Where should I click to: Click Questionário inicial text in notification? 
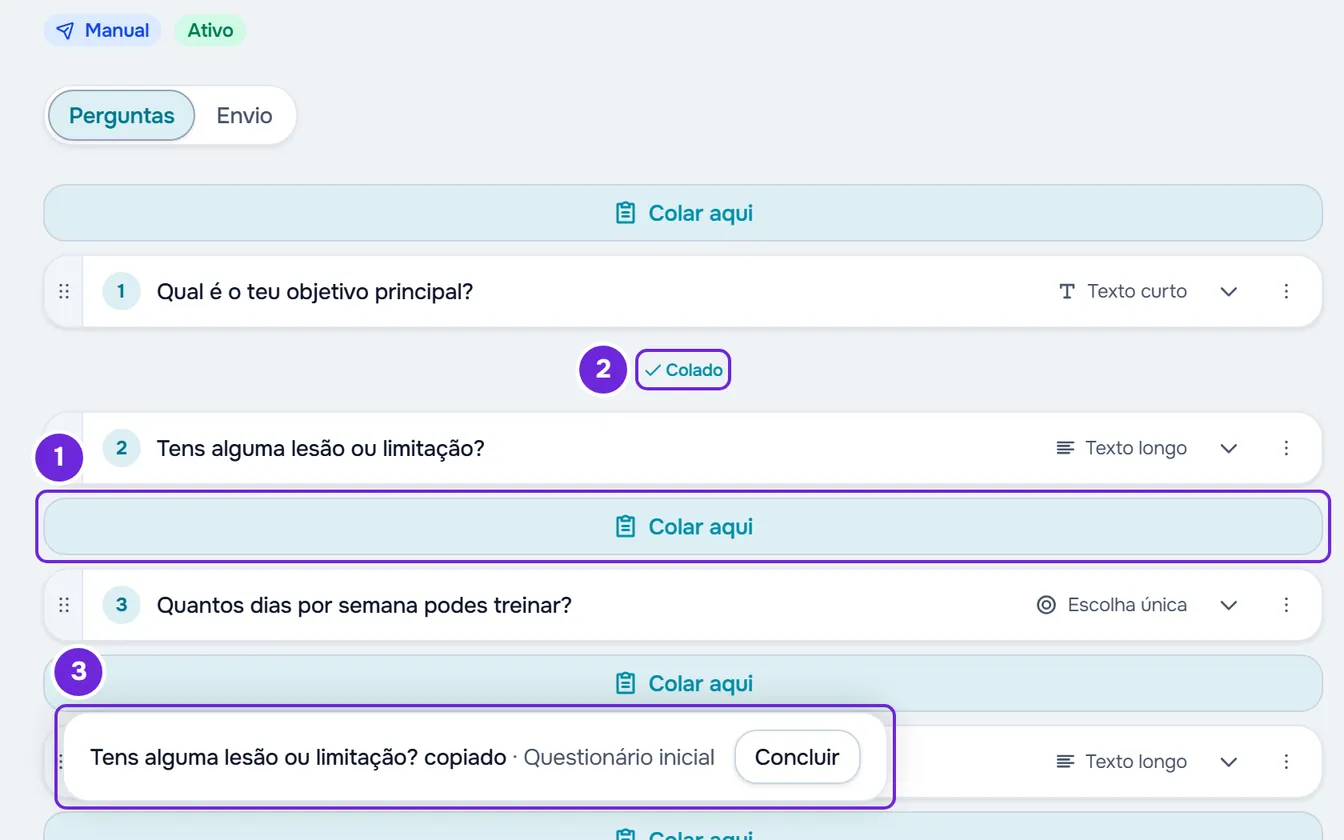click(x=619, y=757)
